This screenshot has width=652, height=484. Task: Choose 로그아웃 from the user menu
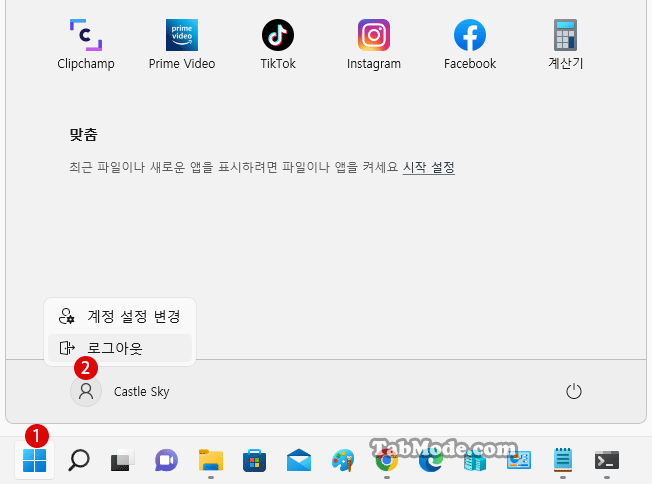click(x=120, y=348)
